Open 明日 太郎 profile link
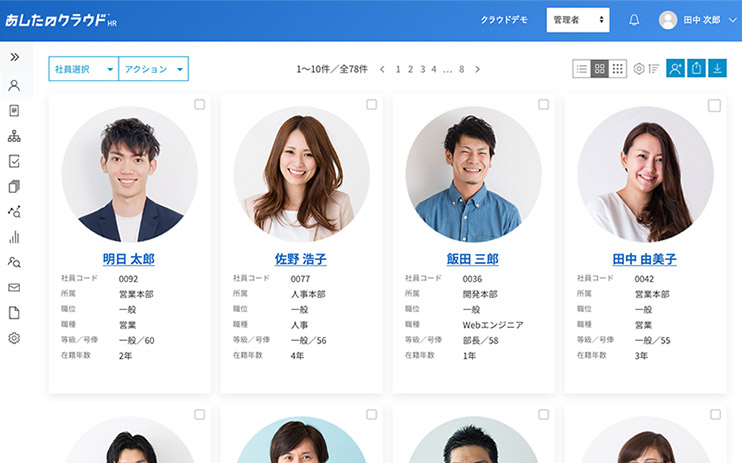This screenshot has height=463, width=742. point(129,259)
